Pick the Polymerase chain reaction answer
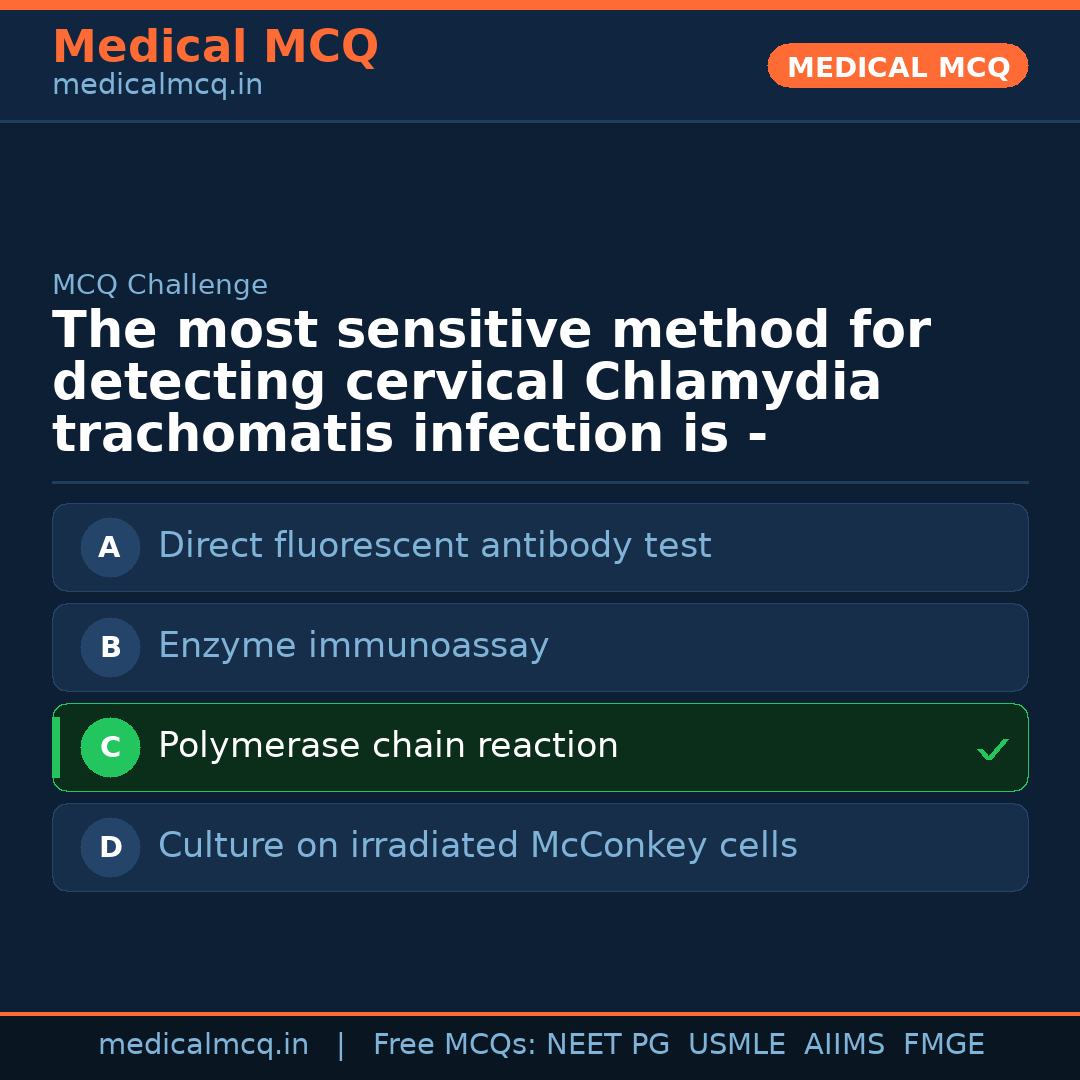This screenshot has width=1080, height=1080. (388, 746)
